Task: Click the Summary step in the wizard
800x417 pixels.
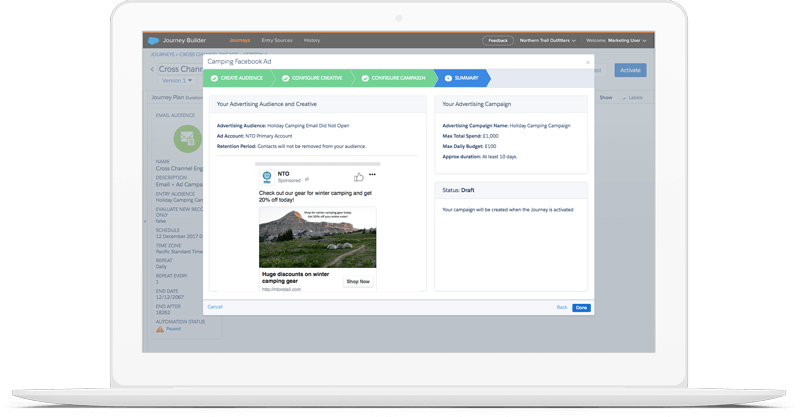Action: [466, 77]
